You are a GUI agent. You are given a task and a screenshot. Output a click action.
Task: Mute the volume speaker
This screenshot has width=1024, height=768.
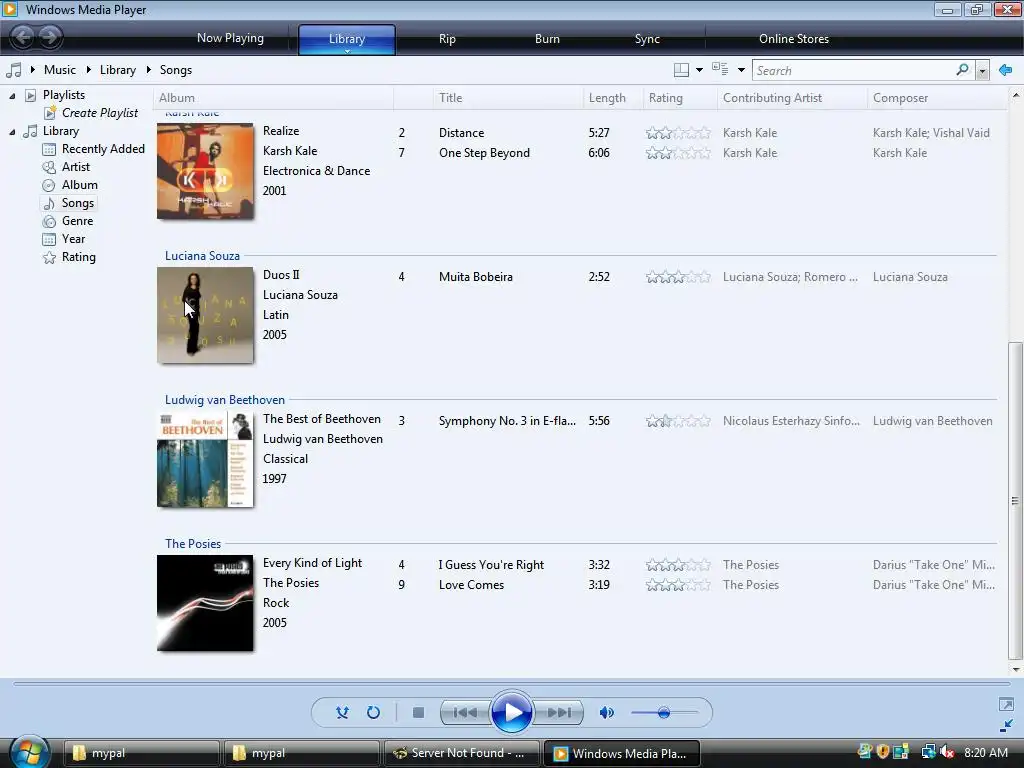[606, 712]
